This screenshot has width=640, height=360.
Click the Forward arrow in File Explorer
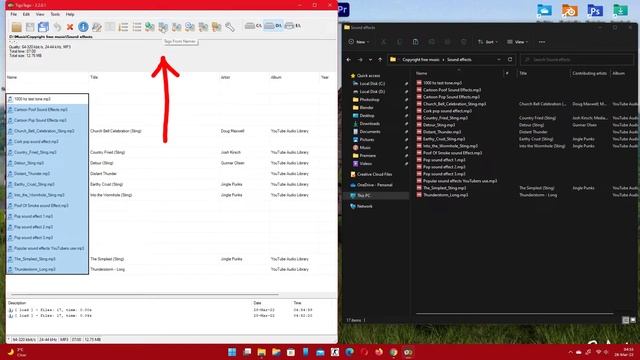pos(360,60)
